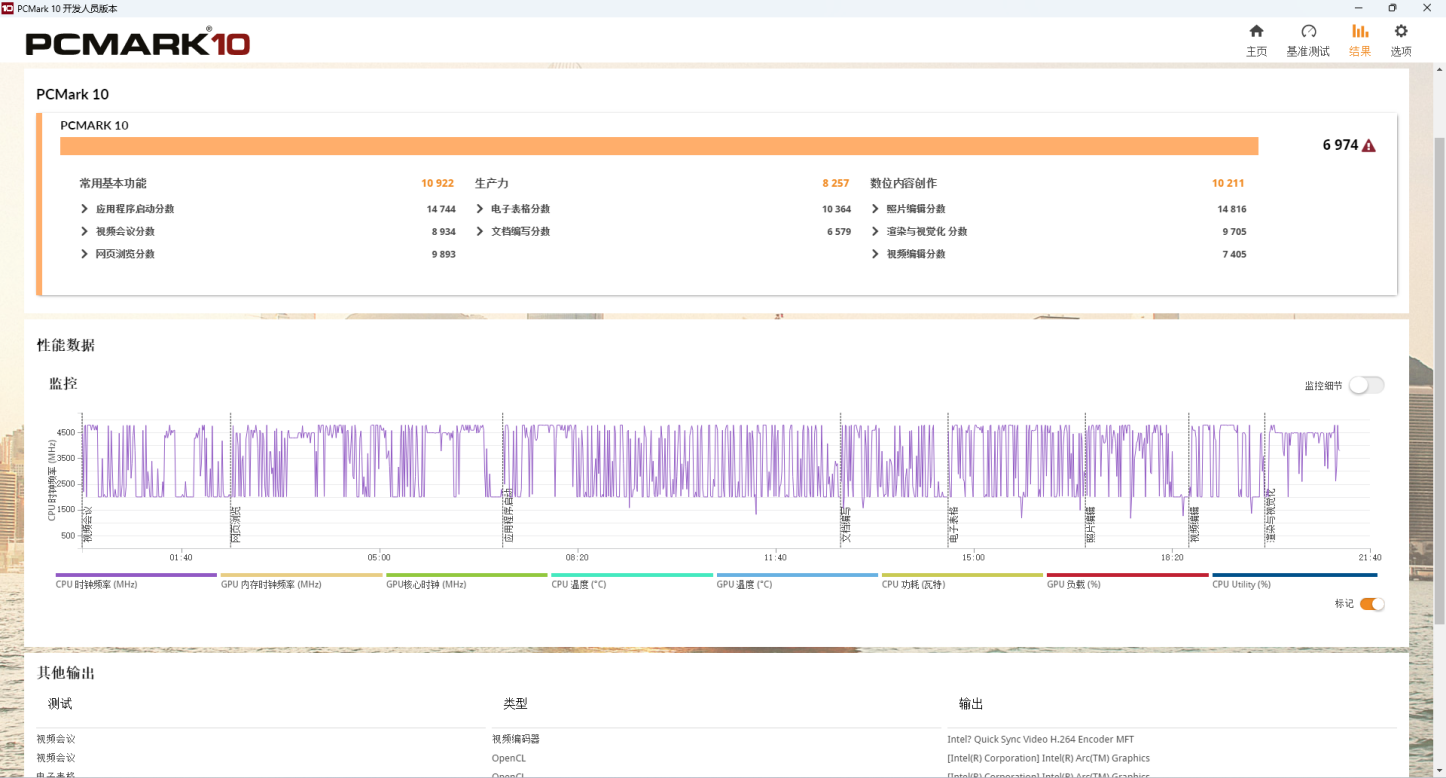Open the 主页 home icon

pyautogui.click(x=1256, y=32)
